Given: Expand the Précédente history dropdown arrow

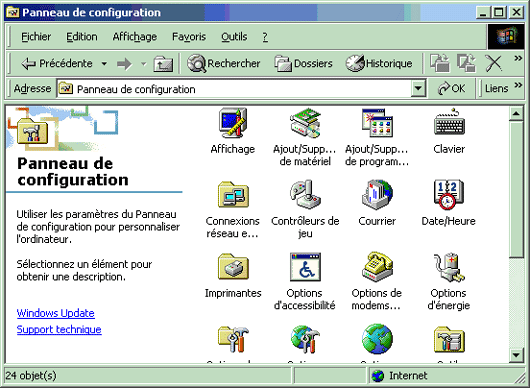Looking at the screenshot, I should [x=104, y=64].
